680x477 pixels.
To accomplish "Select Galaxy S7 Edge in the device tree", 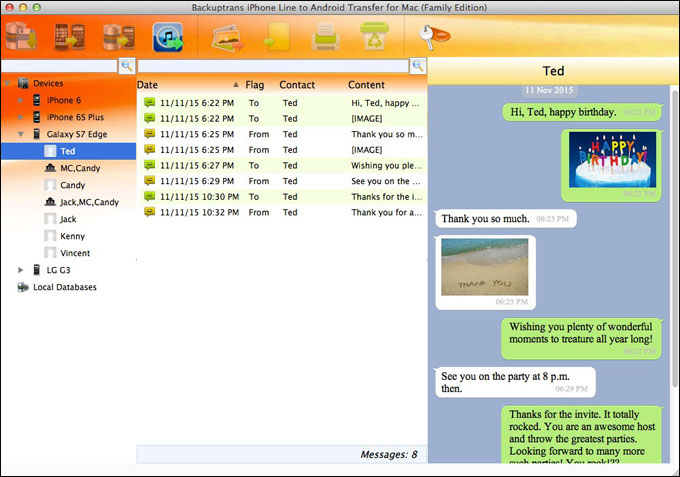I will [77, 134].
